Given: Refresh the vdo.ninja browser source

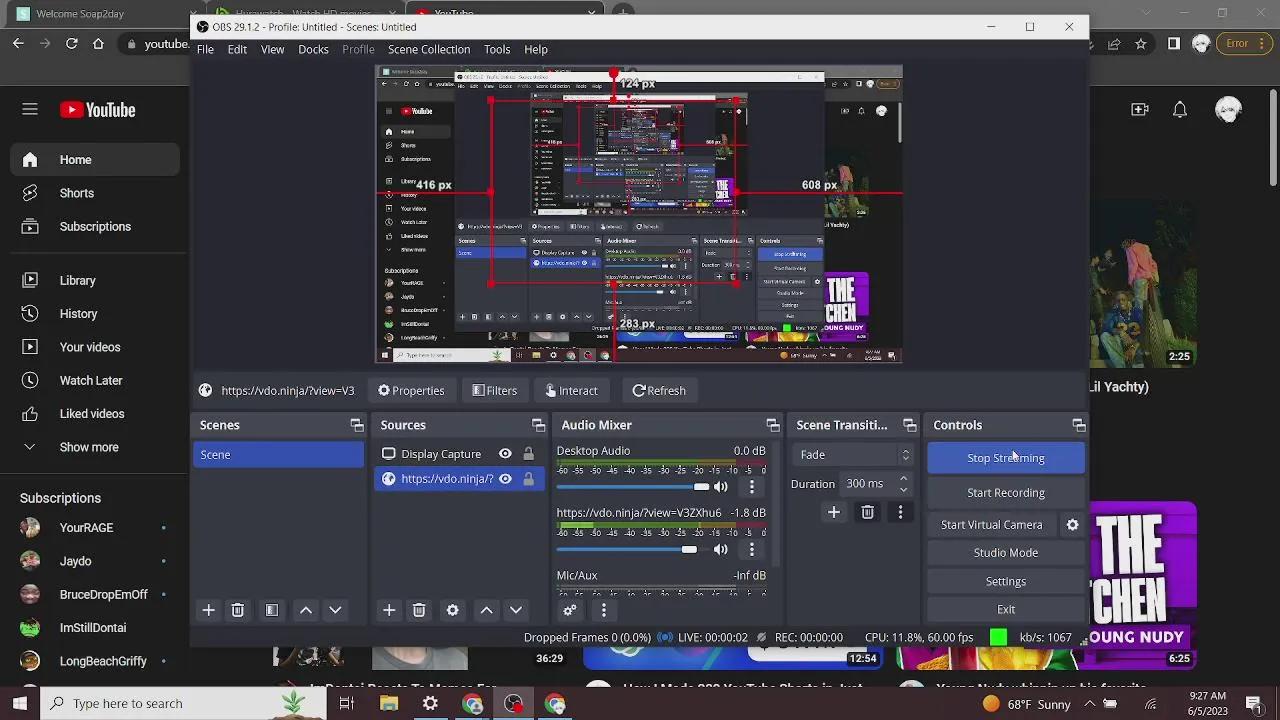Looking at the screenshot, I should [659, 390].
